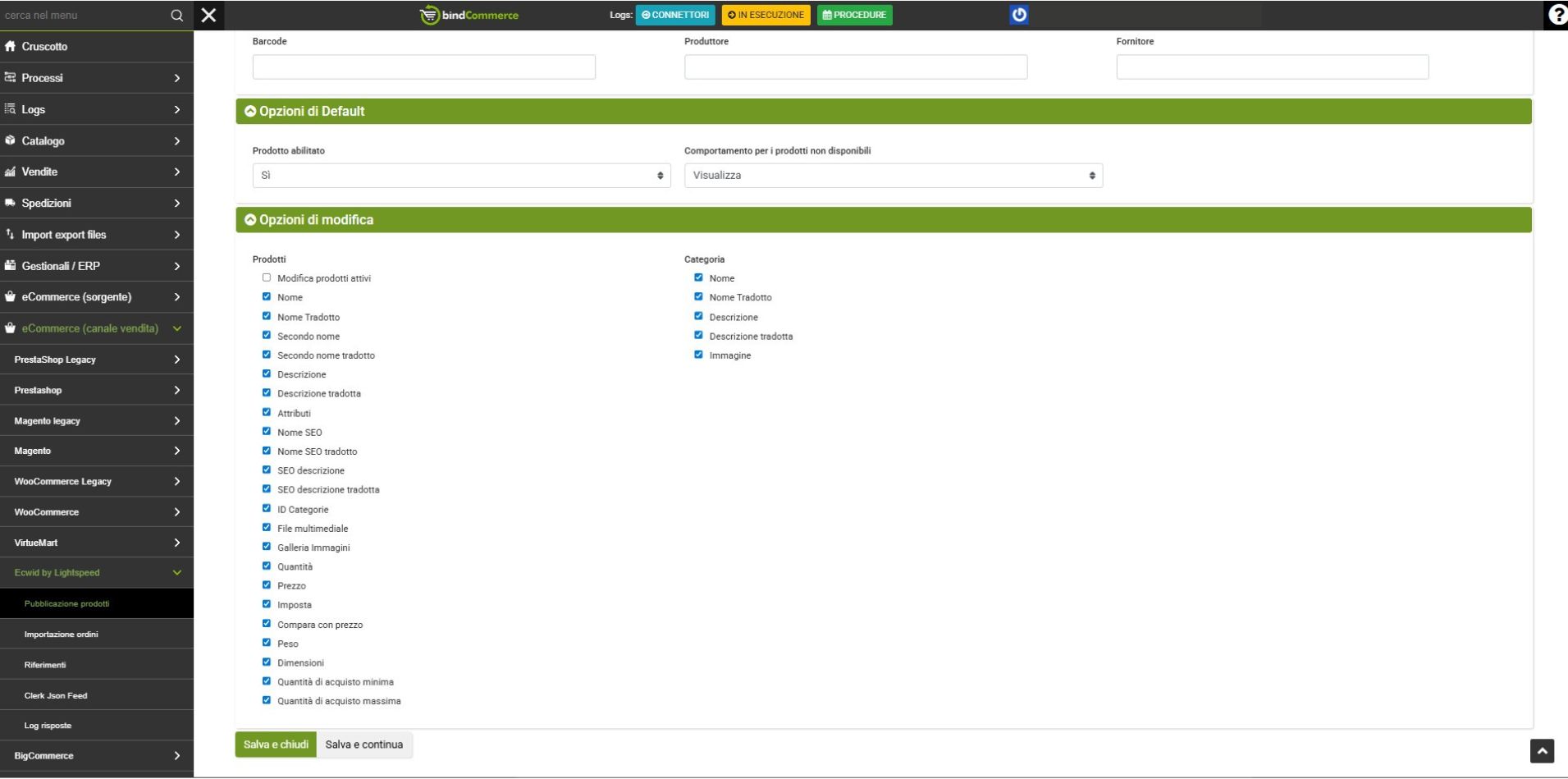The height and width of the screenshot is (779, 1568).
Task: Uncheck the Categoria Immagine checkbox
Action: (698, 355)
